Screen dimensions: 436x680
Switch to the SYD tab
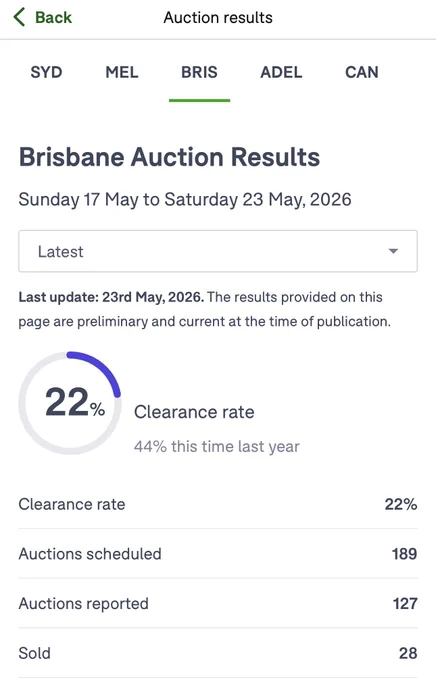click(46, 72)
